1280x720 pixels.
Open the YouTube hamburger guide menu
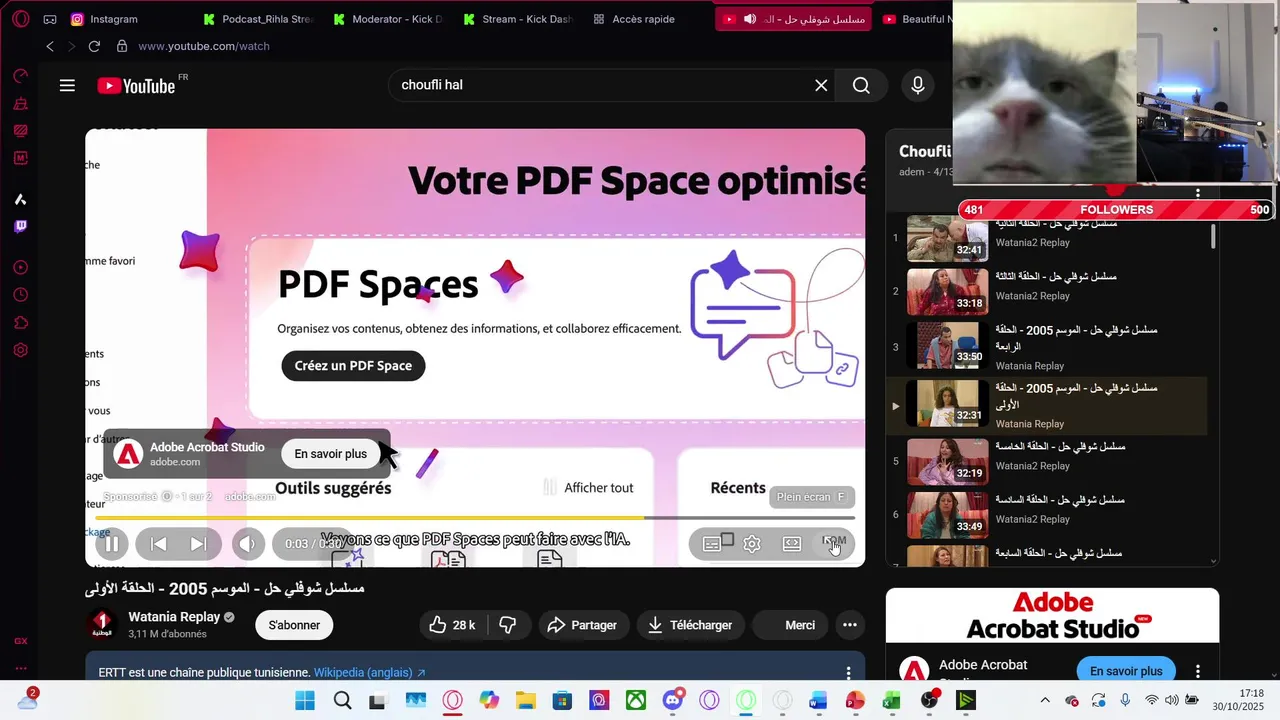67,85
